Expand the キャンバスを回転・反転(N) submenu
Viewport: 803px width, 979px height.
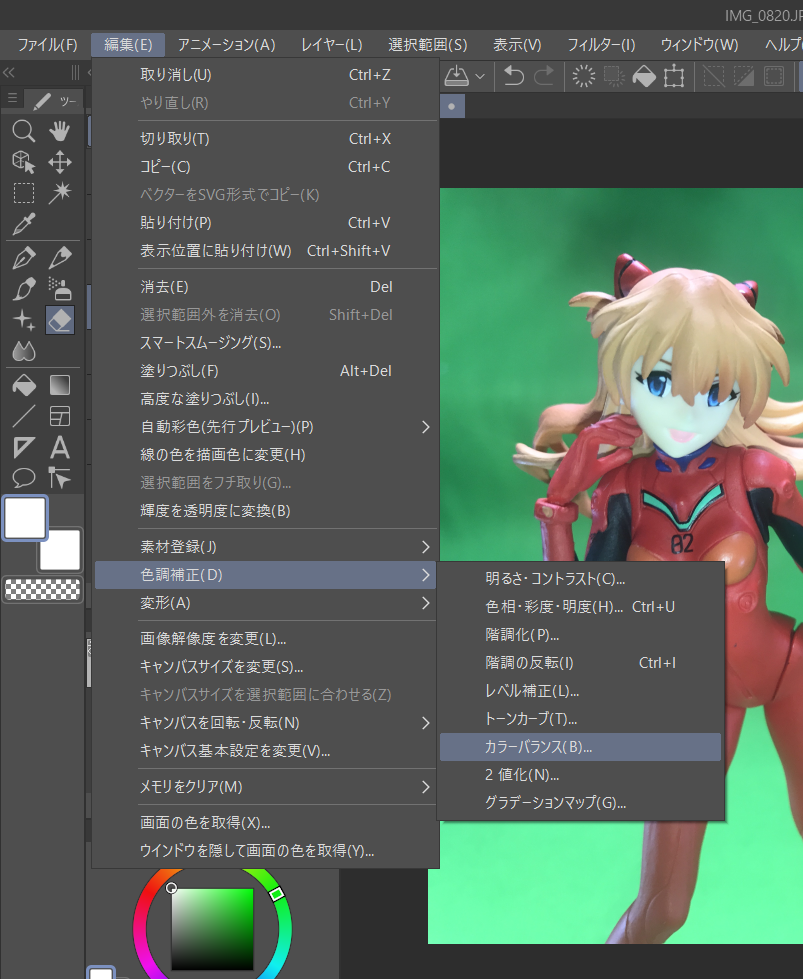coord(266,723)
